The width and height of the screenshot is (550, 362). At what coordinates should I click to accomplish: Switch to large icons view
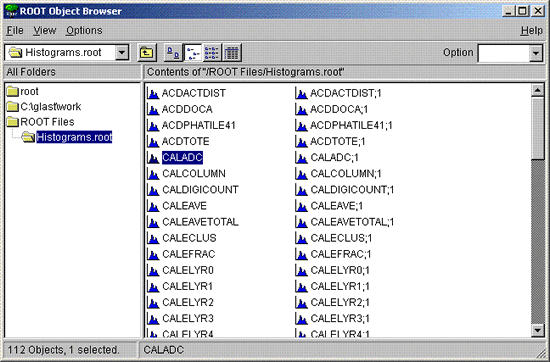pos(173,53)
